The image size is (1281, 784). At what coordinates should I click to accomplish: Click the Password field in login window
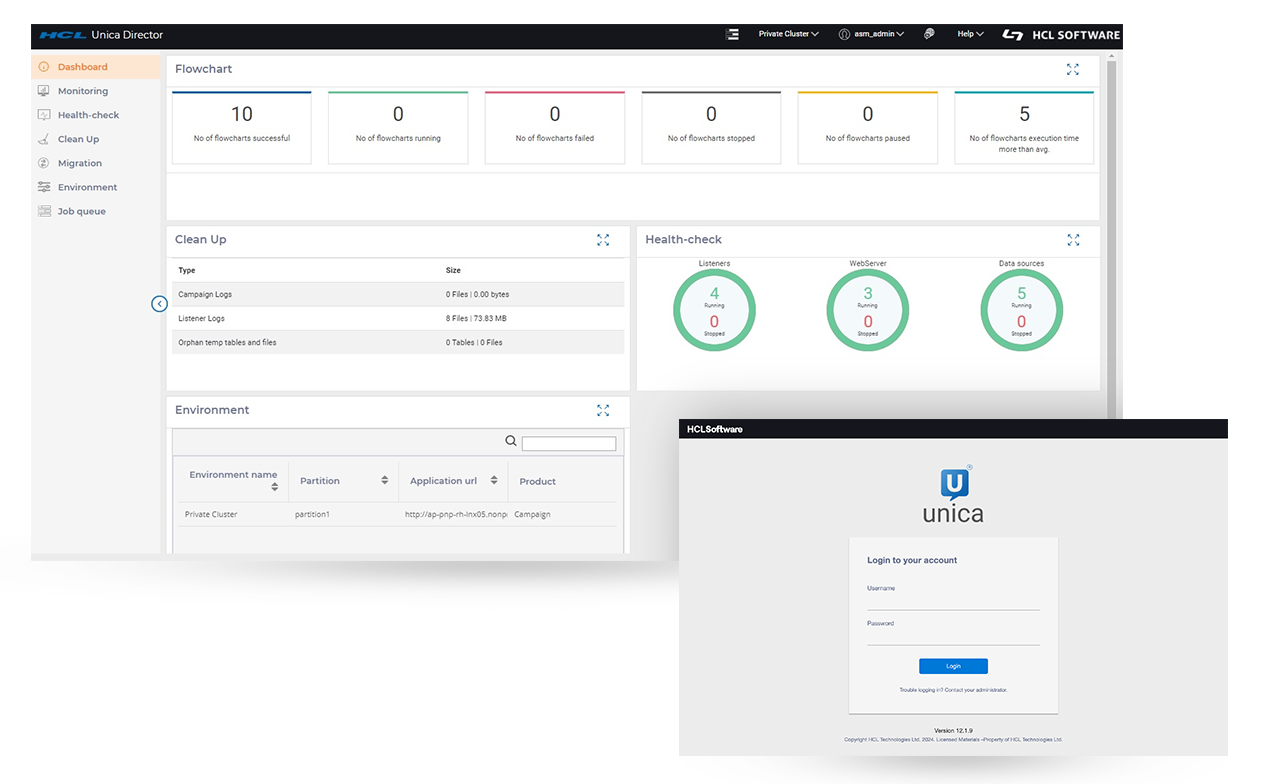point(953,637)
